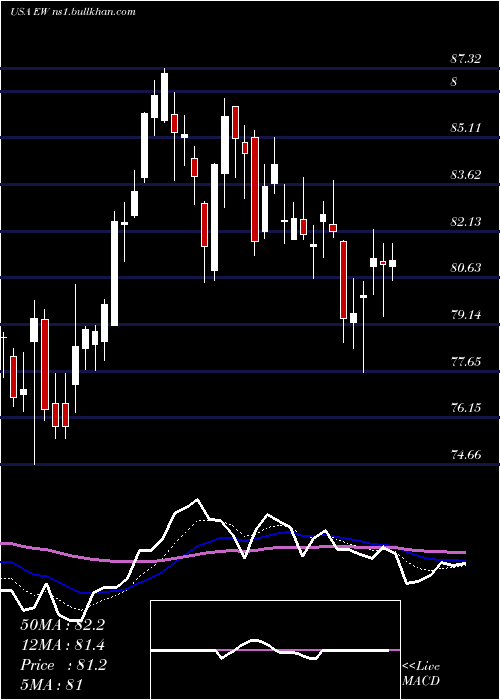
Task: Click the 74.66 price level label
Action: [x=466, y=455]
